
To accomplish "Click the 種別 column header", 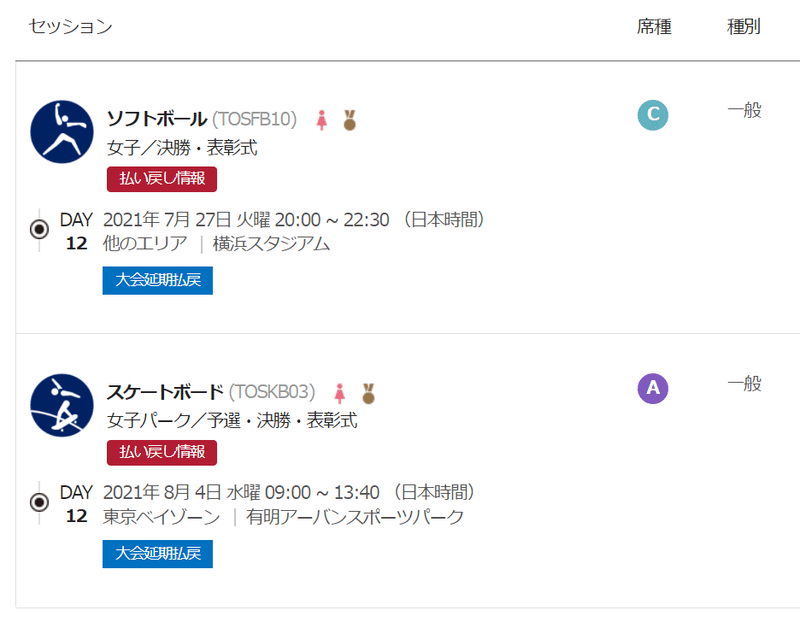I will (744, 27).
